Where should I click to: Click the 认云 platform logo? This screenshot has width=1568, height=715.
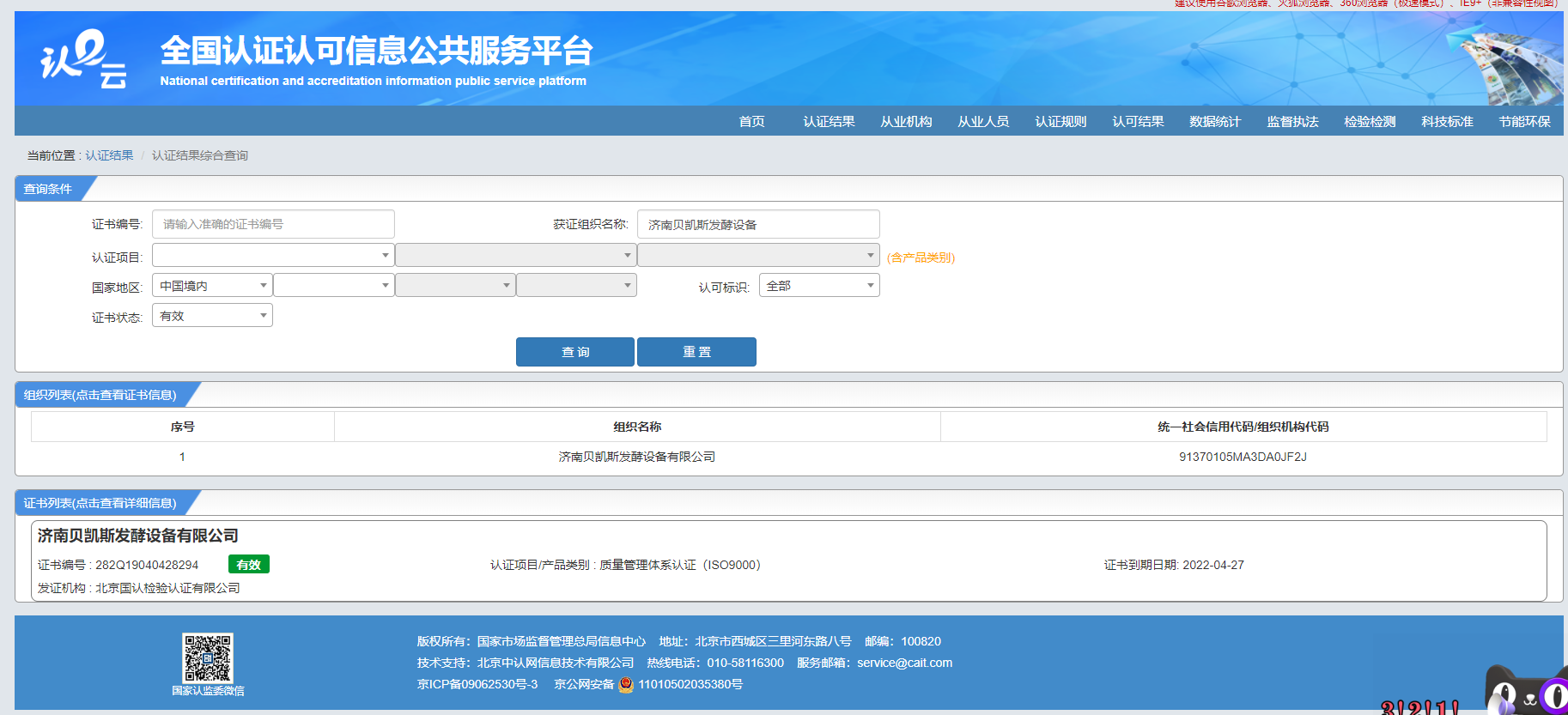83,58
